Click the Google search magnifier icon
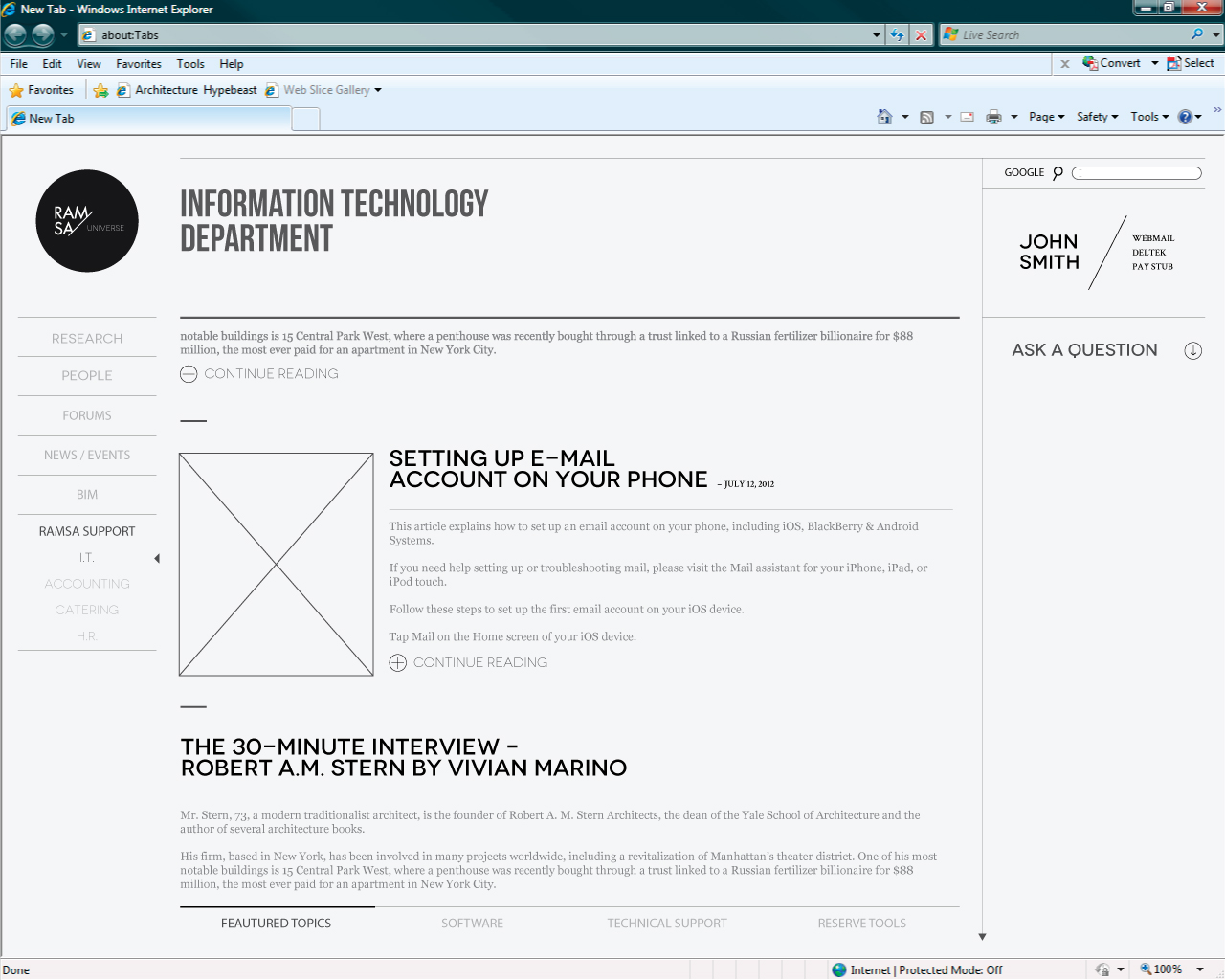1225x980 pixels. 1058,173
